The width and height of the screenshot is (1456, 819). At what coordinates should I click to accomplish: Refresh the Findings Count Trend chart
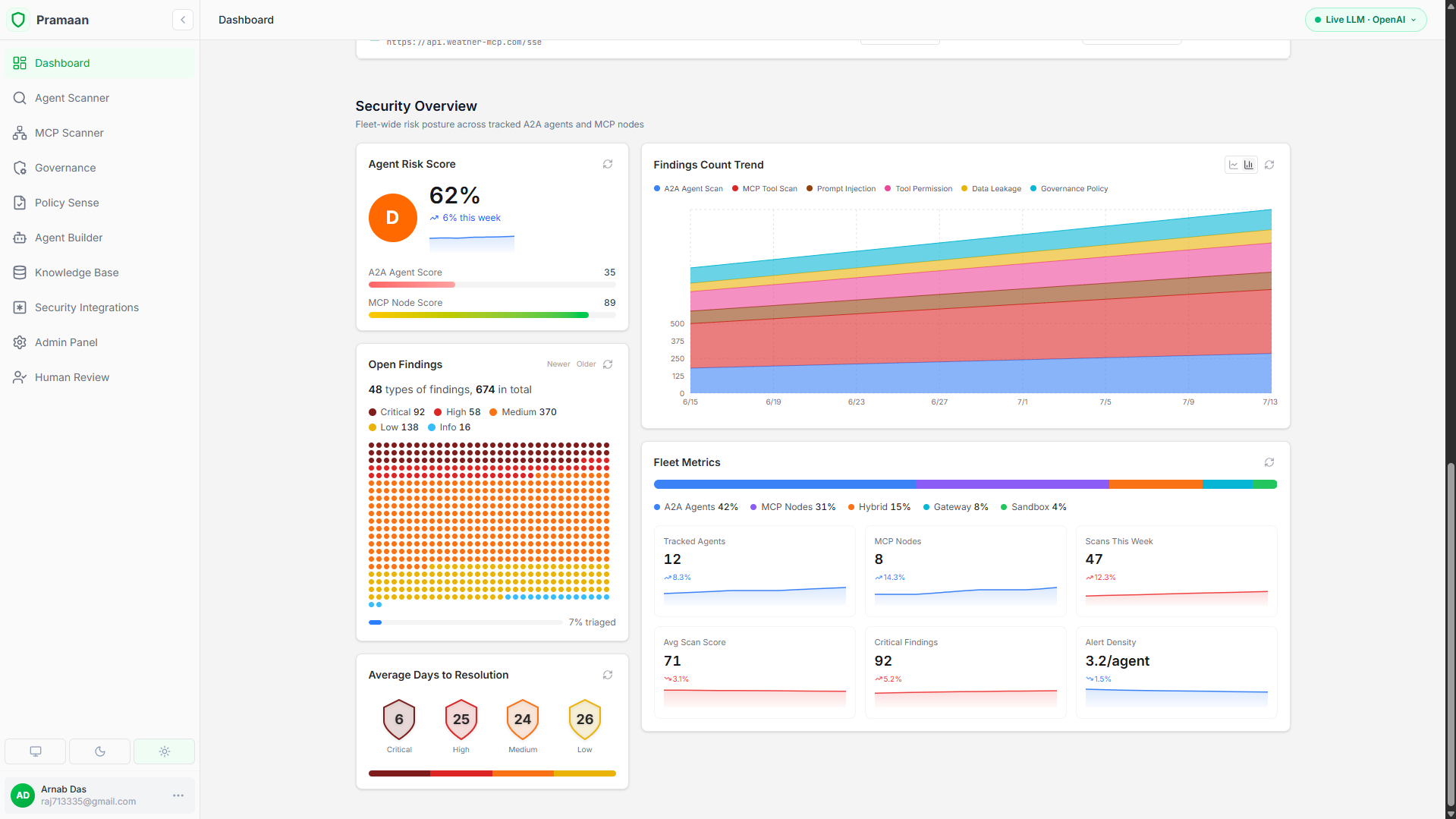[x=1269, y=165]
